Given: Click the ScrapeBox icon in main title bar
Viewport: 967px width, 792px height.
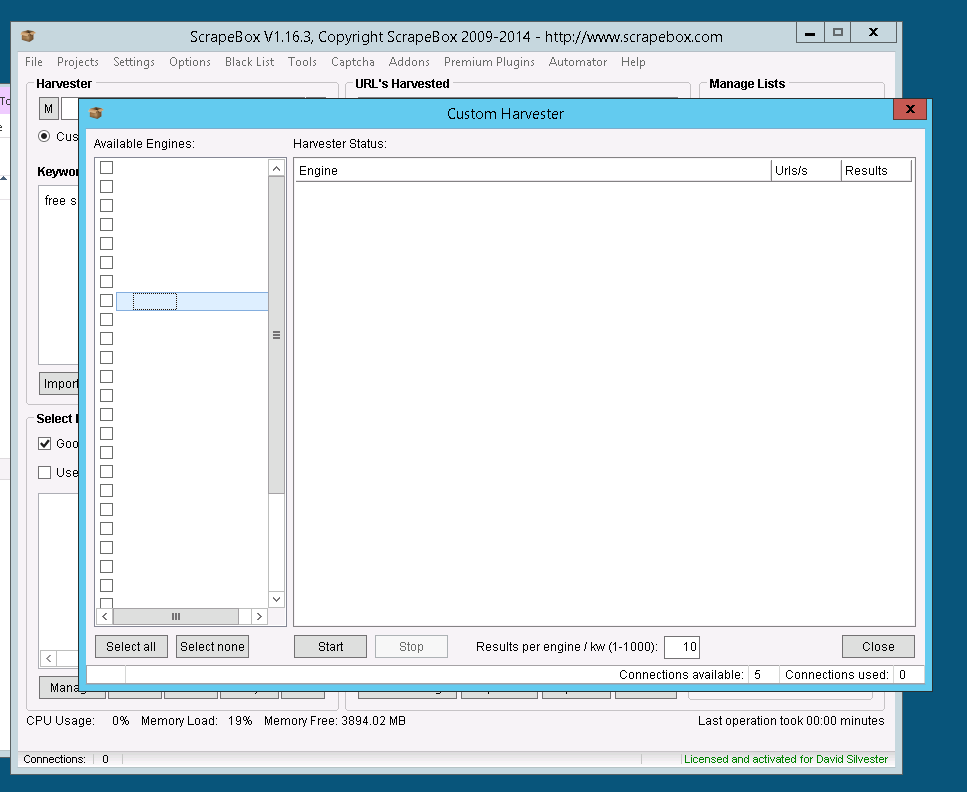Looking at the screenshot, I should tap(28, 36).
